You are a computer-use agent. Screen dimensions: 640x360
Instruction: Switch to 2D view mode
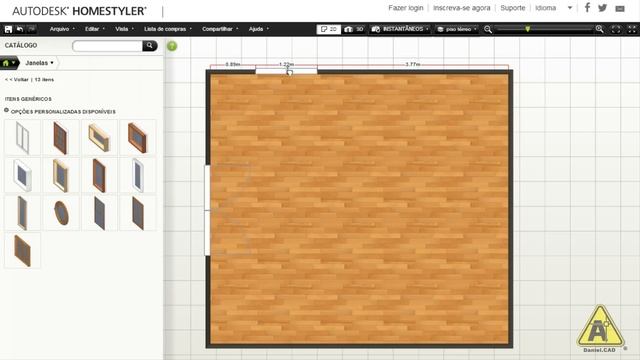[x=329, y=29]
